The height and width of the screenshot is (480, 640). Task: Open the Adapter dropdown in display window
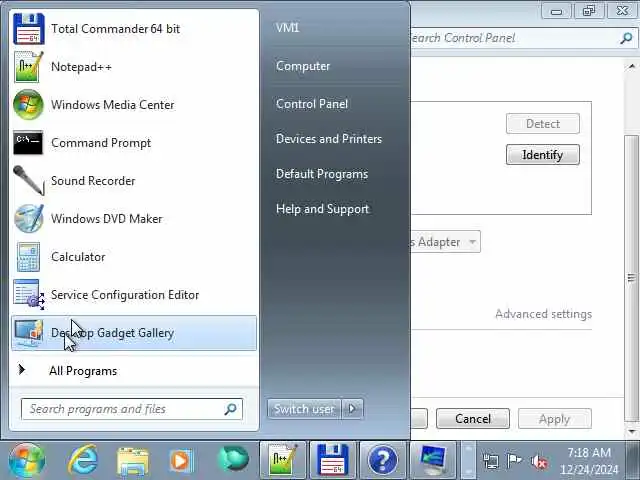[473, 242]
